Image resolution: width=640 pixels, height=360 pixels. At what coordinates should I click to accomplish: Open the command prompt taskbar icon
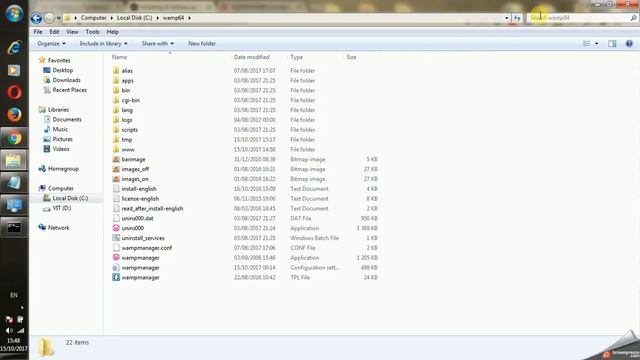14,227
